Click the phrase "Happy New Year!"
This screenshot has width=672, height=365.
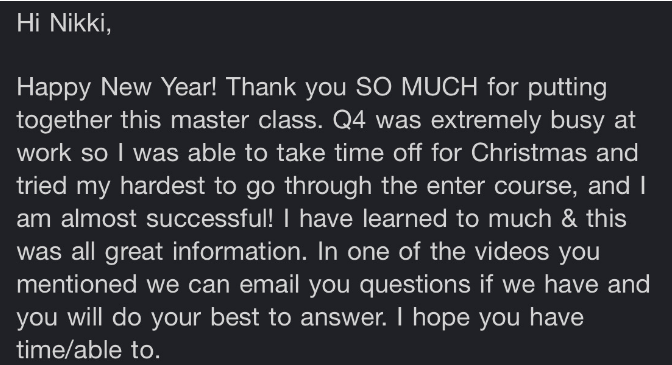coord(117,88)
